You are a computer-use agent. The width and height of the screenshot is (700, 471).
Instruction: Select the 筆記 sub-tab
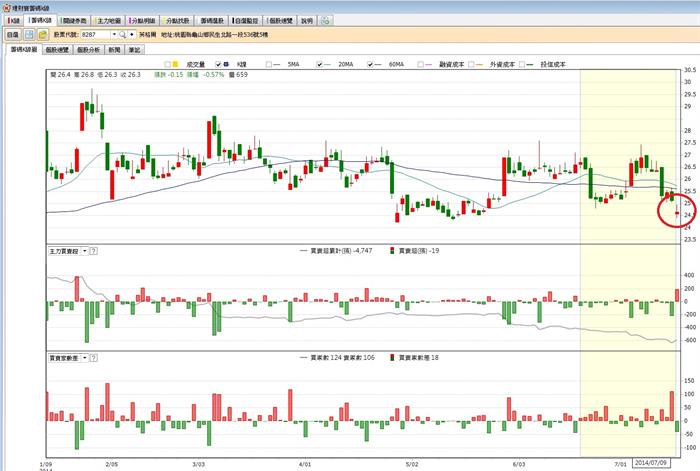tap(134, 50)
